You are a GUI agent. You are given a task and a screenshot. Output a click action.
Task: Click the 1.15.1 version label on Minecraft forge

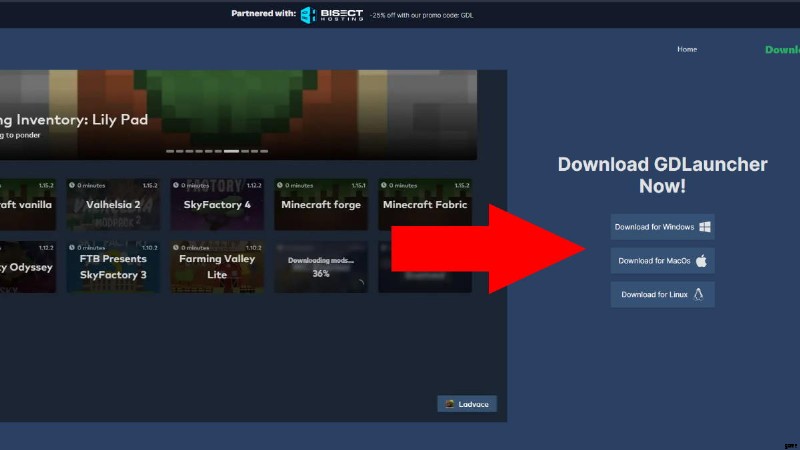359,186
